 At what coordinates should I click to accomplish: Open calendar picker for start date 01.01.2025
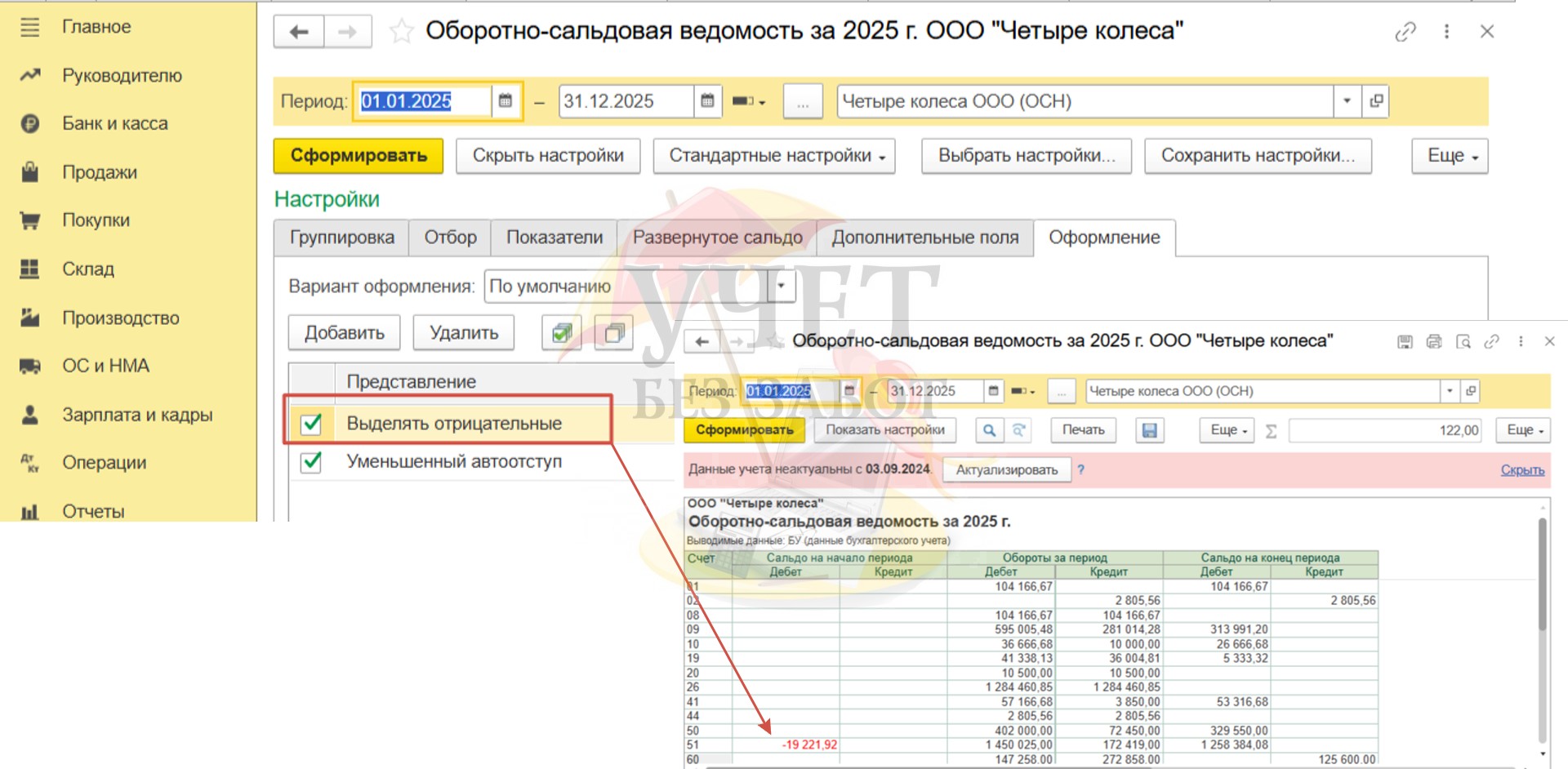coord(506,101)
